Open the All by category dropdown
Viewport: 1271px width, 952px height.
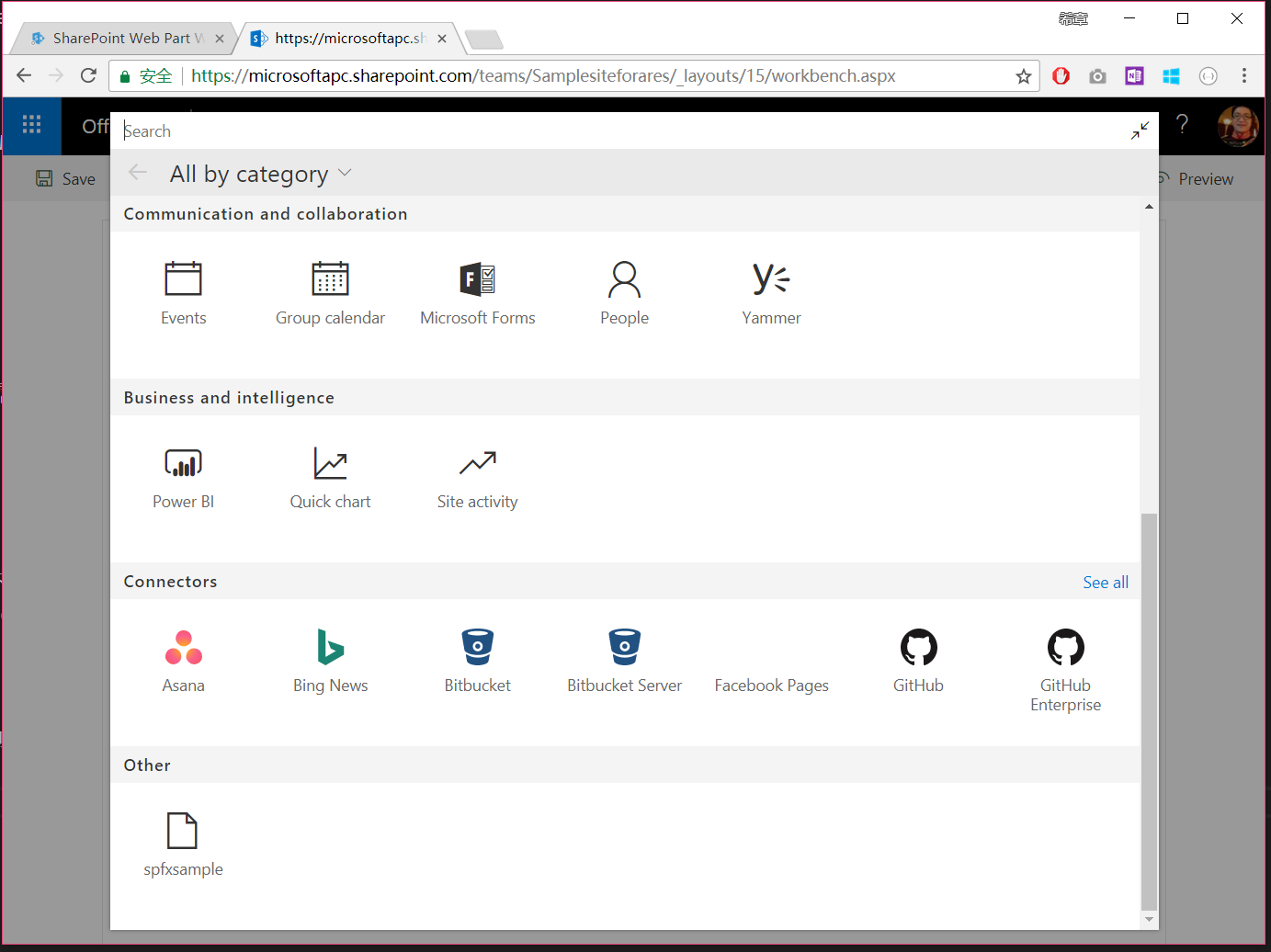(x=260, y=174)
